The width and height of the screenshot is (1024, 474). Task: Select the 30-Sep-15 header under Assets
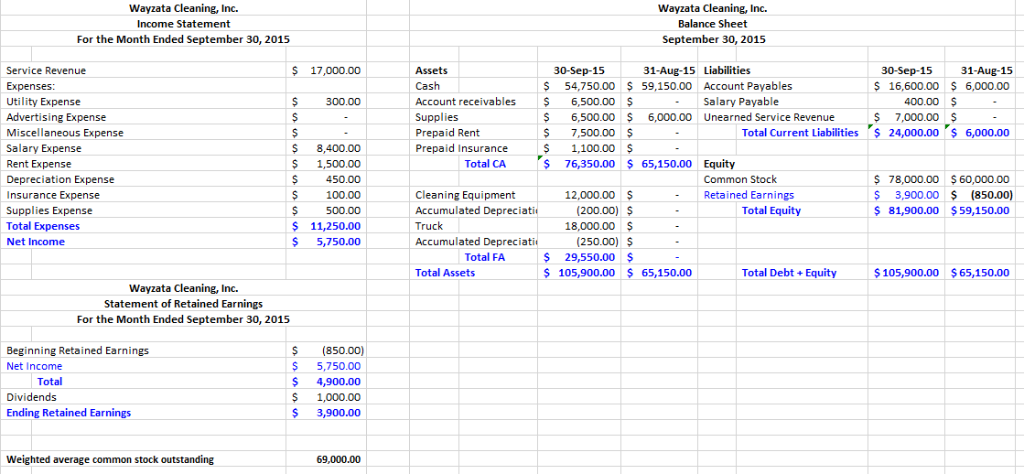pyautogui.click(x=579, y=71)
